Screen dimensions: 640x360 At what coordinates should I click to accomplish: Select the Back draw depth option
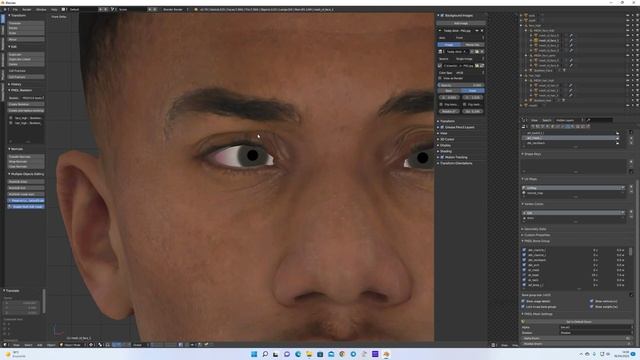tap(449, 91)
